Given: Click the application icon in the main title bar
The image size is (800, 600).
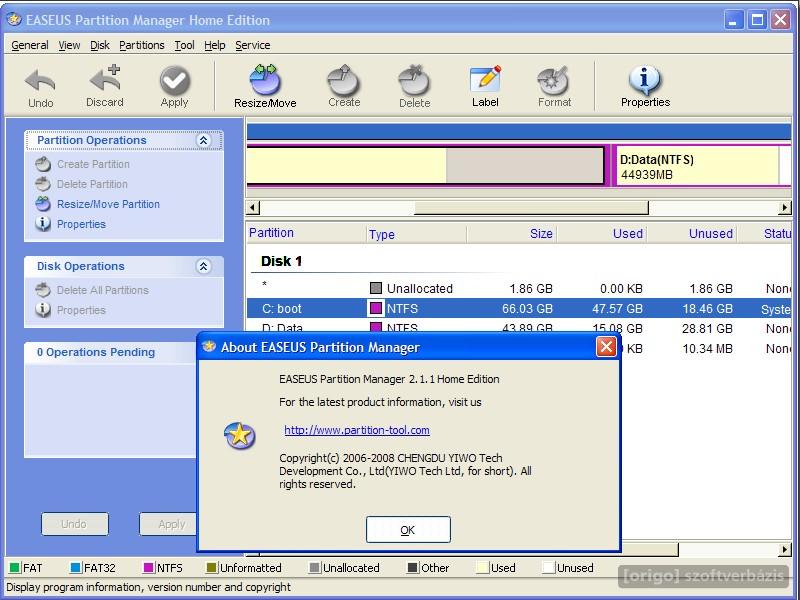Looking at the screenshot, I should click(14, 20).
